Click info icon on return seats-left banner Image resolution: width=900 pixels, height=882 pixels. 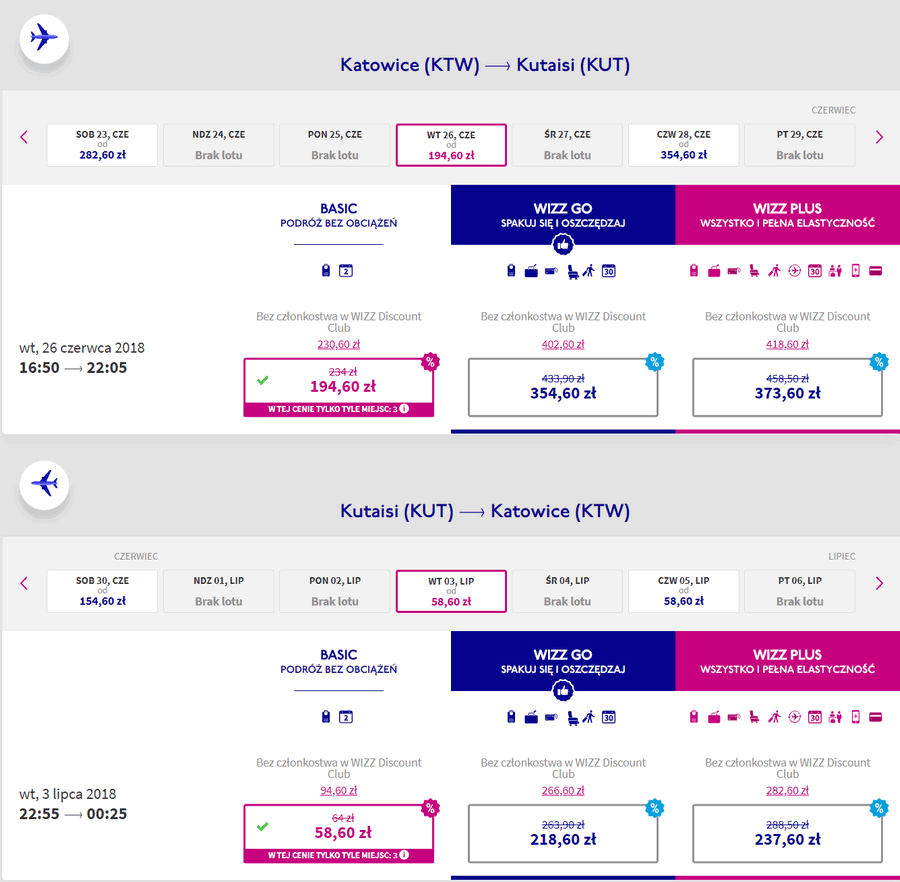[x=404, y=855]
